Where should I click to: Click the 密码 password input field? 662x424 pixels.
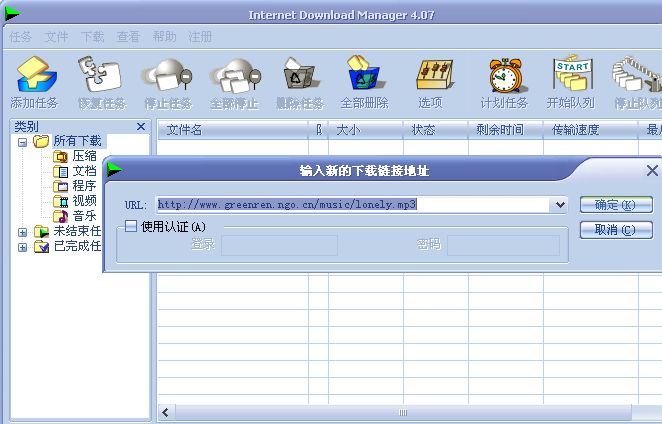click(x=503, y=245)
